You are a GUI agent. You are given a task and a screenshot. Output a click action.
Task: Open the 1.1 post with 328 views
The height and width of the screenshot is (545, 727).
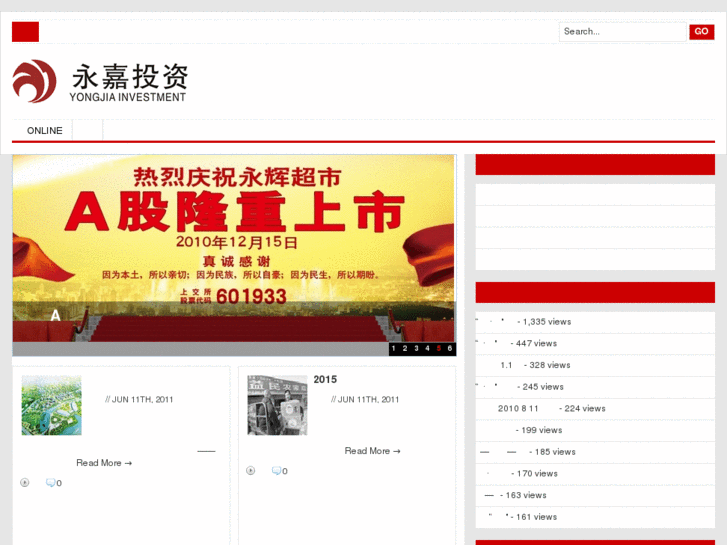click(595, 365)
